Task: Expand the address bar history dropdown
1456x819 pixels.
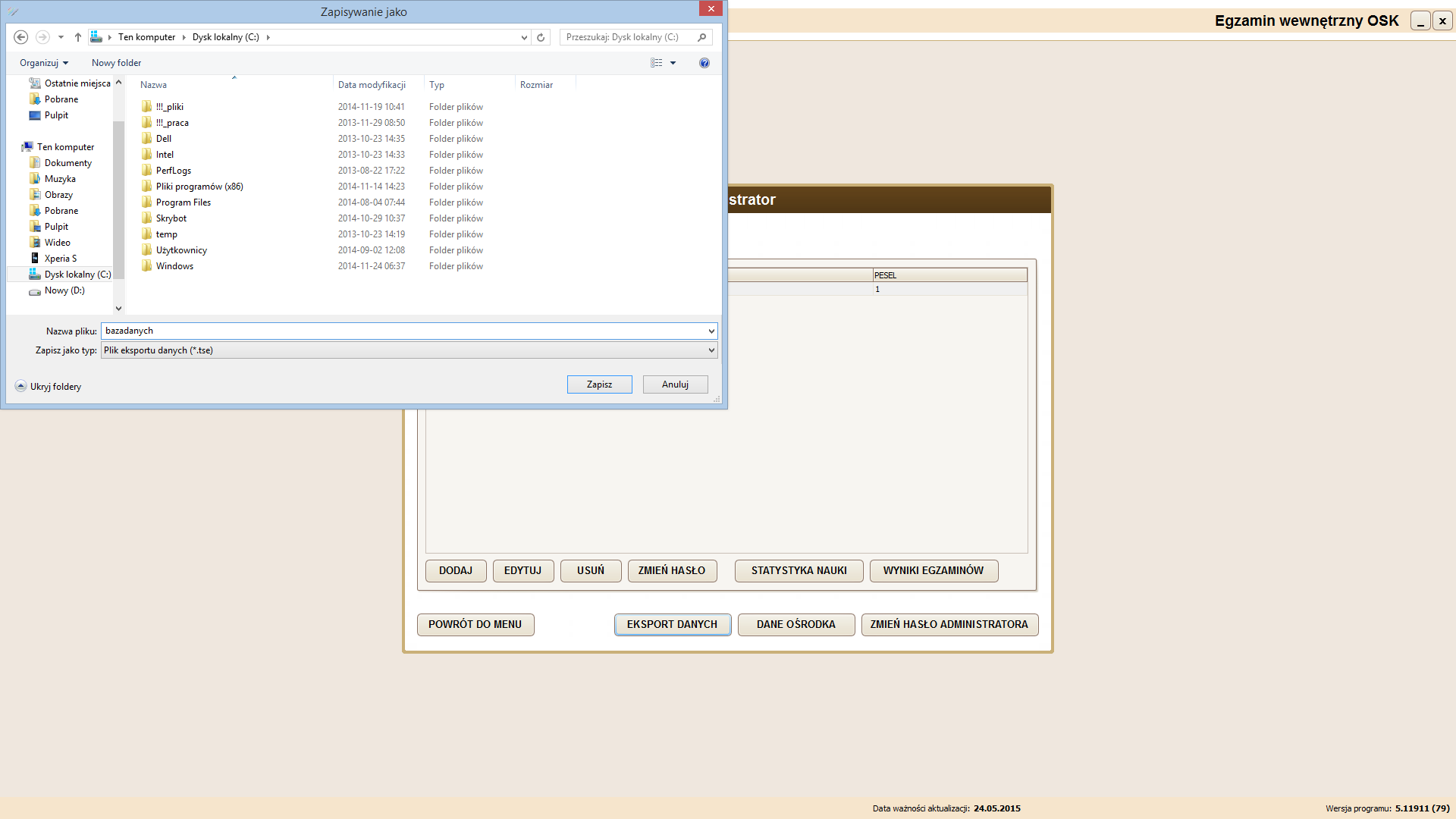Action: tap(524, 37)
